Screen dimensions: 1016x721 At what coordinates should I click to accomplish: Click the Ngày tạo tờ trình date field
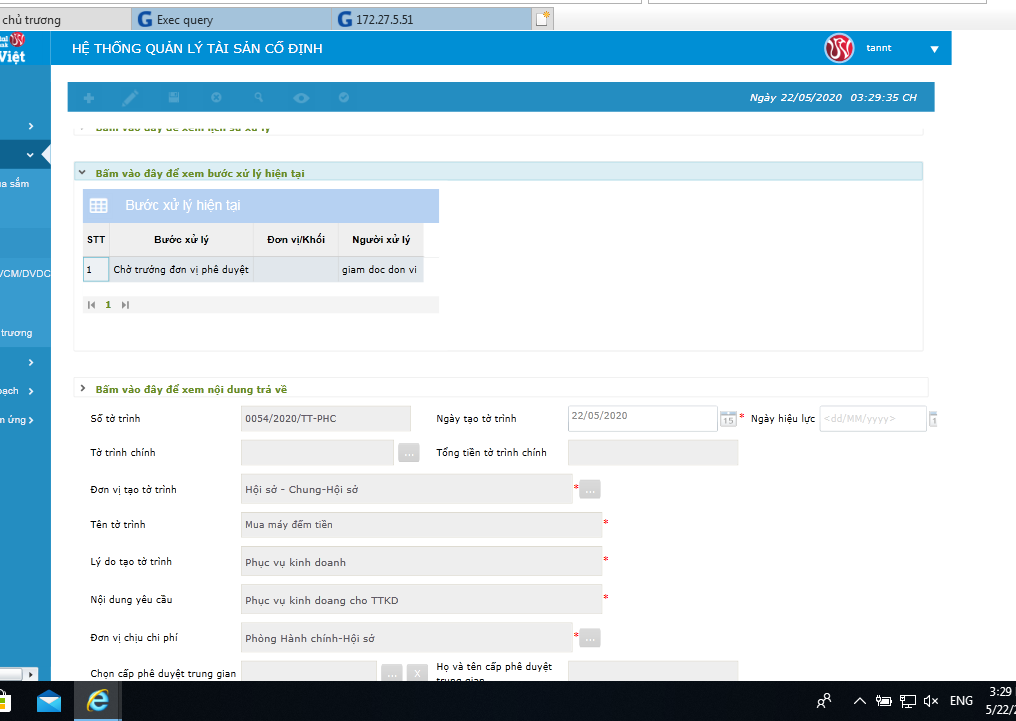click(643, 418)
